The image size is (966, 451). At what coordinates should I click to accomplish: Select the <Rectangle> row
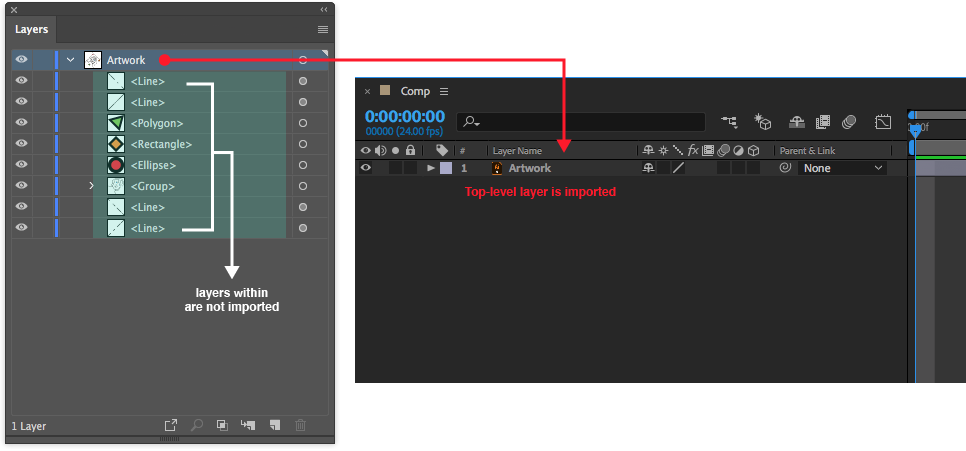(x=161, y=144)
